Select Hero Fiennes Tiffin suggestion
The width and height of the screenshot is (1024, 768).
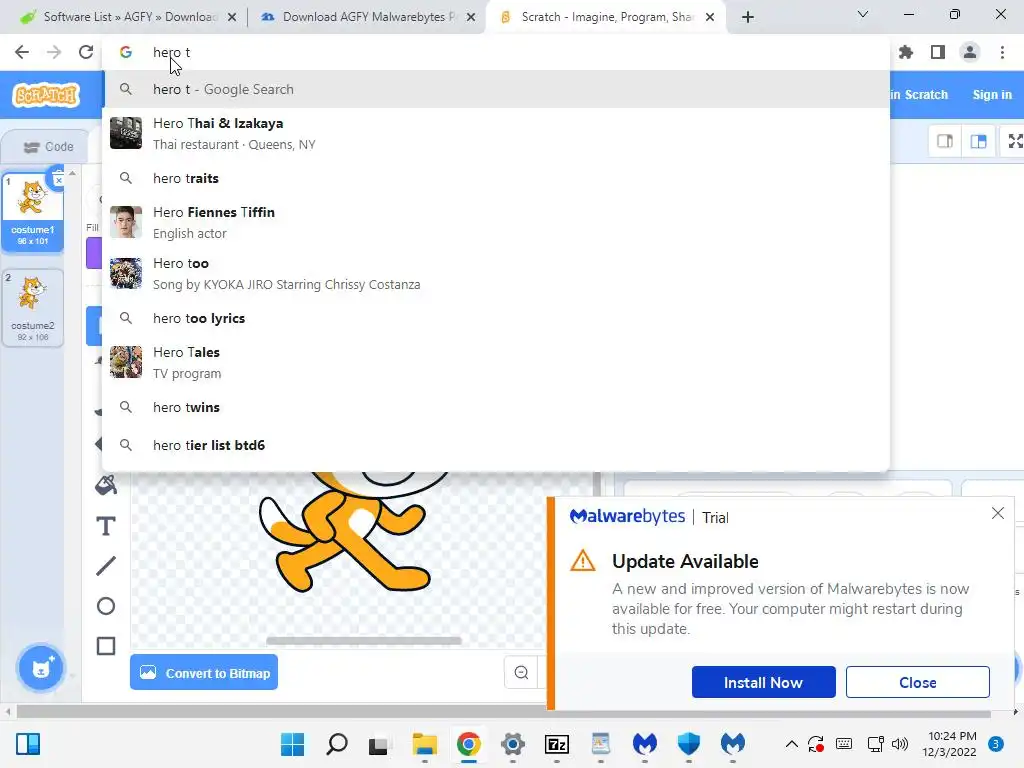click(x=496, y=222)
